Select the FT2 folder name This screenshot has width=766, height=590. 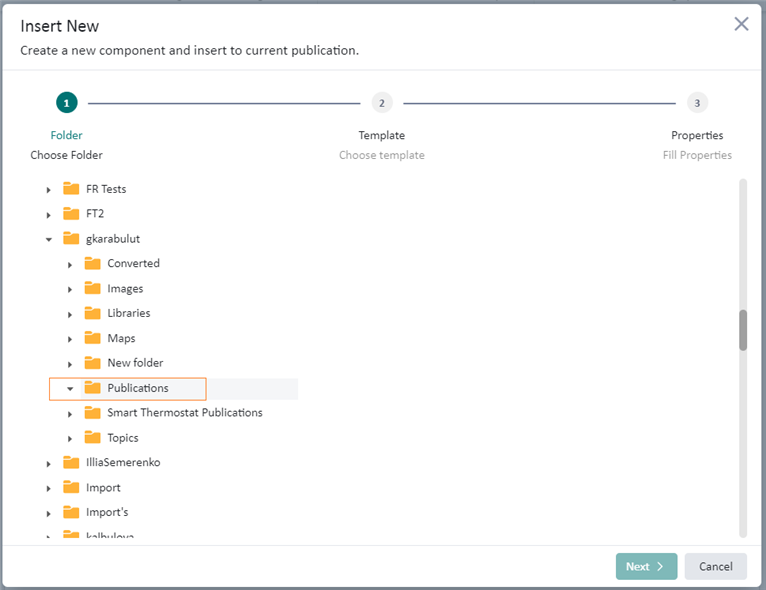pyautogui.click(x=95, y=214)
